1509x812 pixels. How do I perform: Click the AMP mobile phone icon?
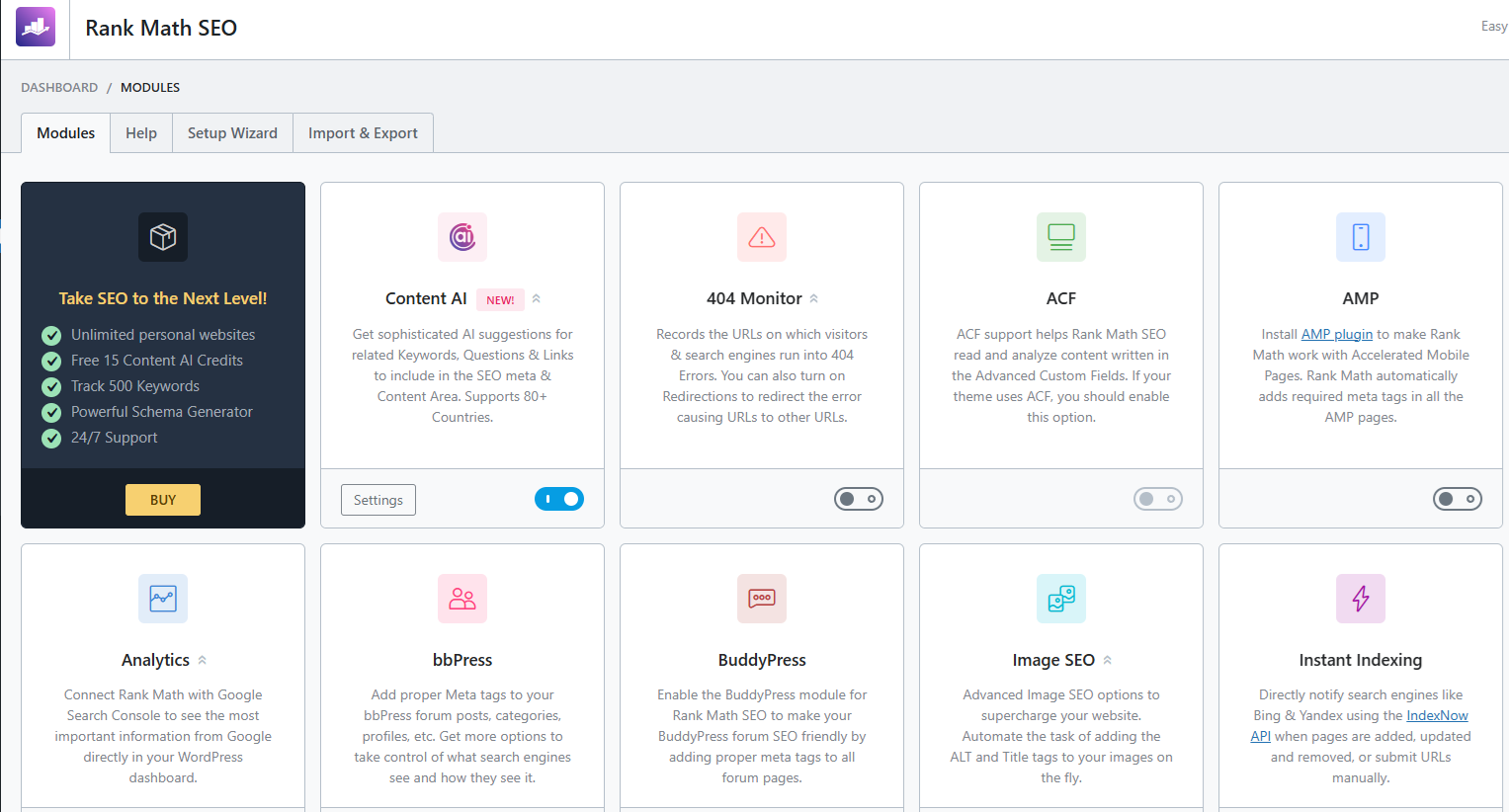(1361, 237)
